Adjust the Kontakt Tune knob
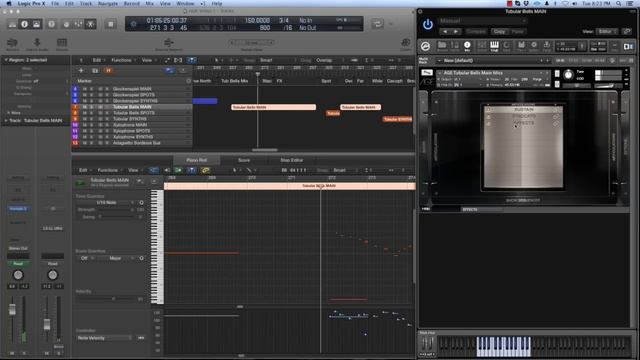The width and height of the screenshot is (640, 360). (568, 75)
